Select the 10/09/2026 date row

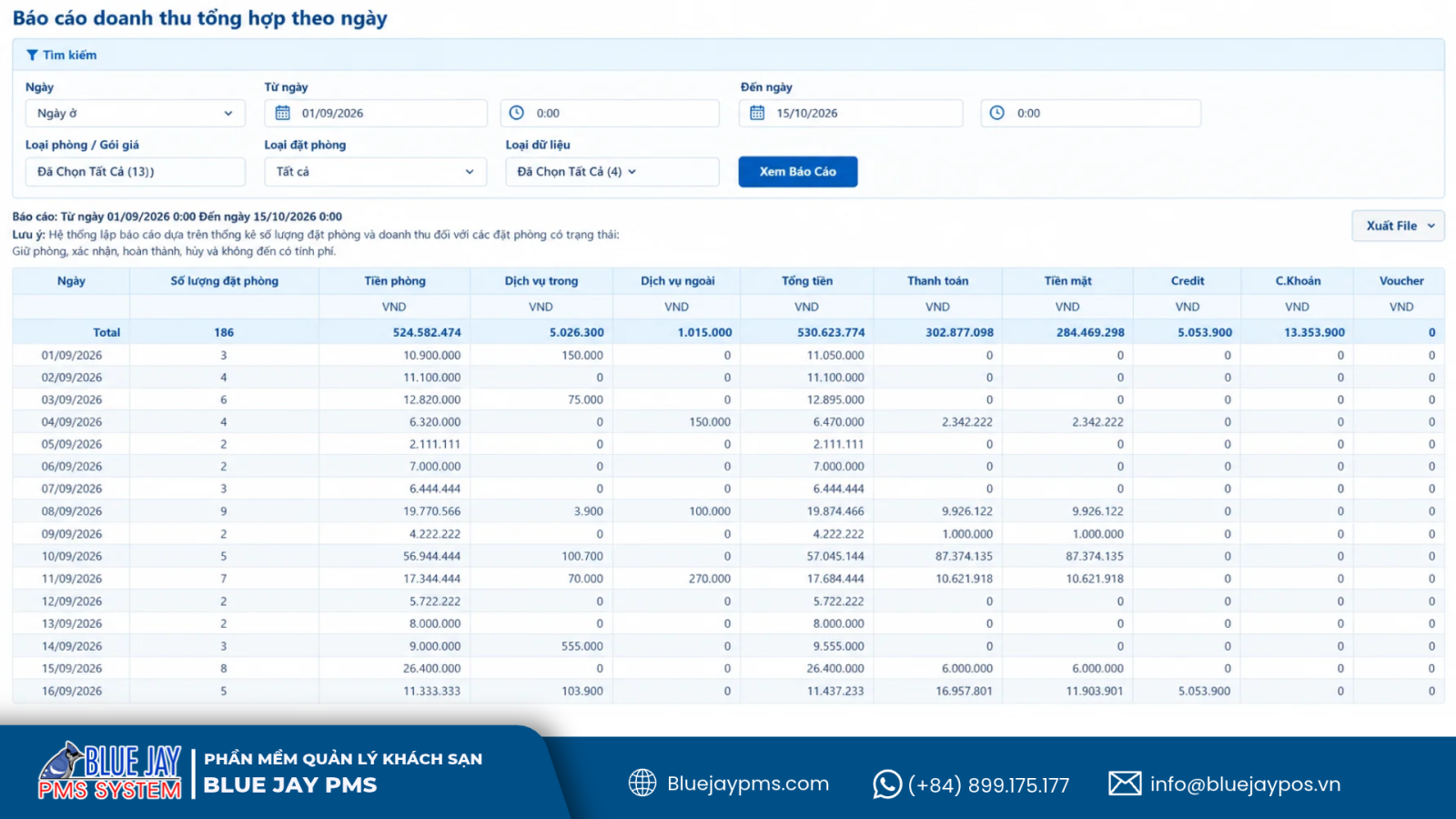pyautogui.click(x=728, y=557)
